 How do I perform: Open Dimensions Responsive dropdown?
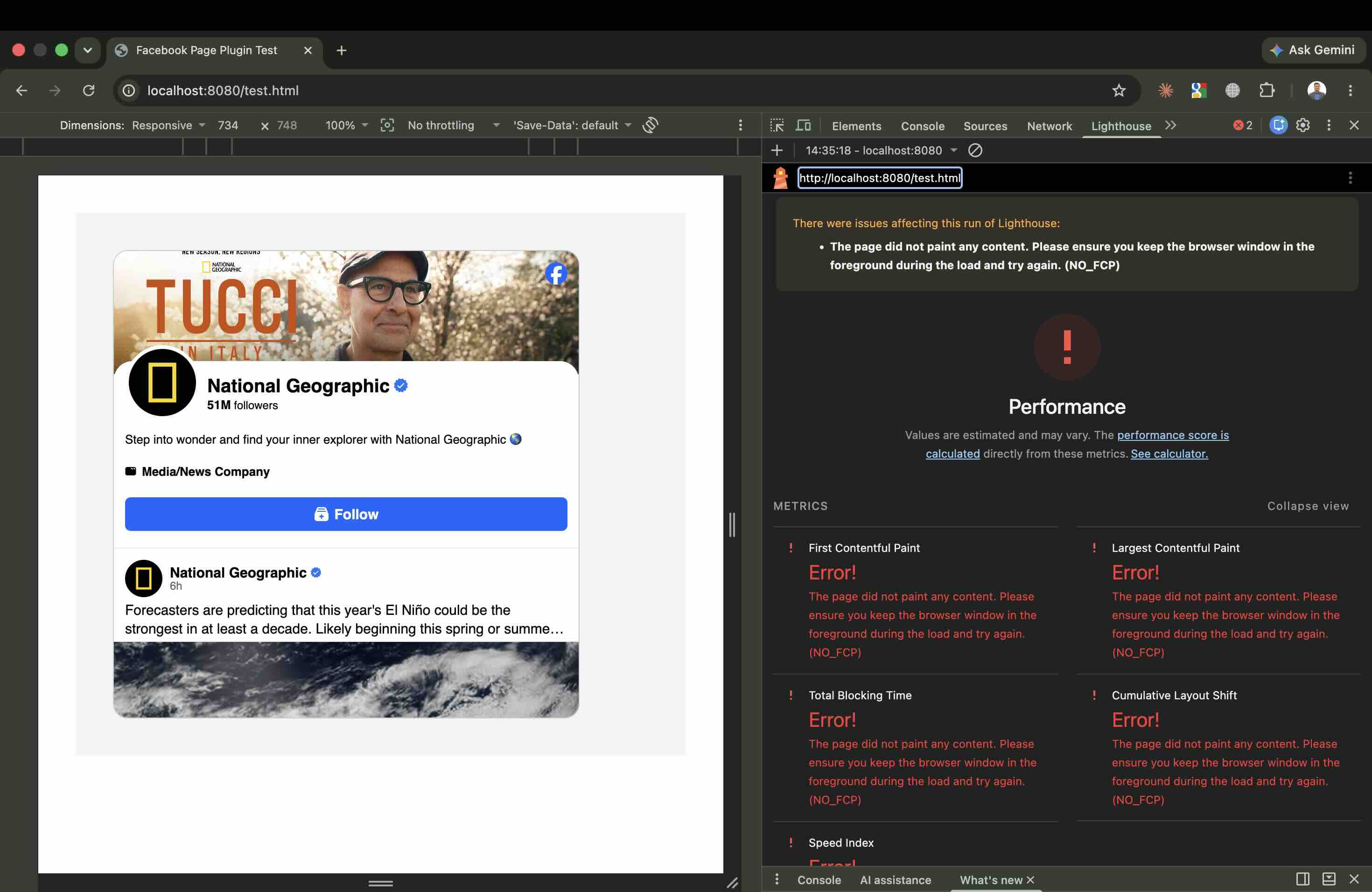tap(168, 125)
